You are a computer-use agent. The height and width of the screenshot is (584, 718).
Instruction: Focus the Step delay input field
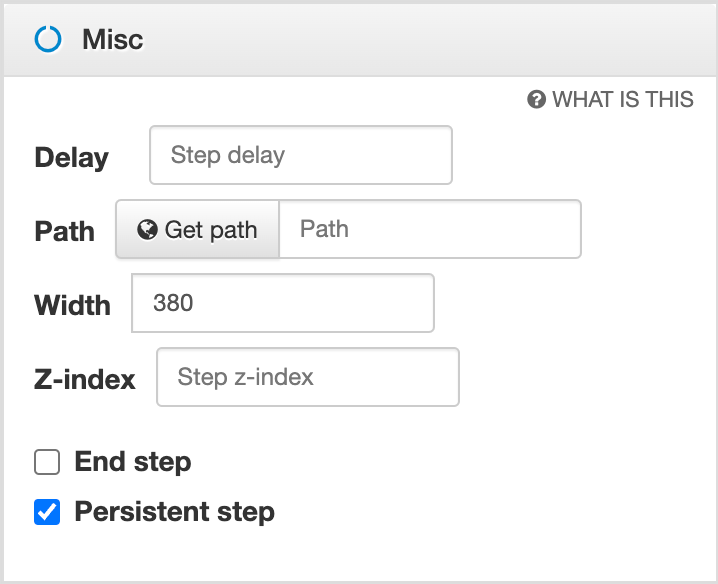300,155
